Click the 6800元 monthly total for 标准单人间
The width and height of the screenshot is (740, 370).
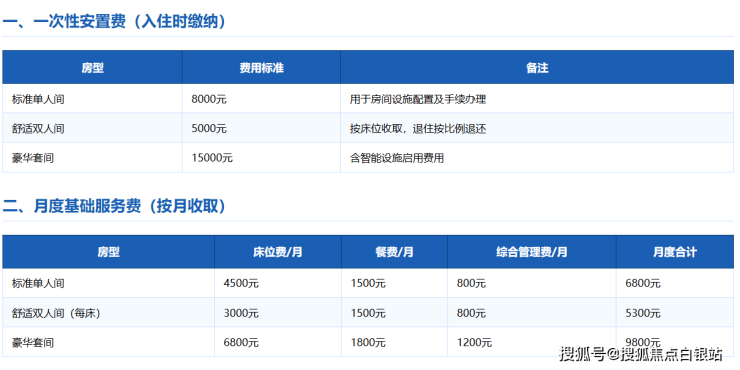(x=643, y=284)
